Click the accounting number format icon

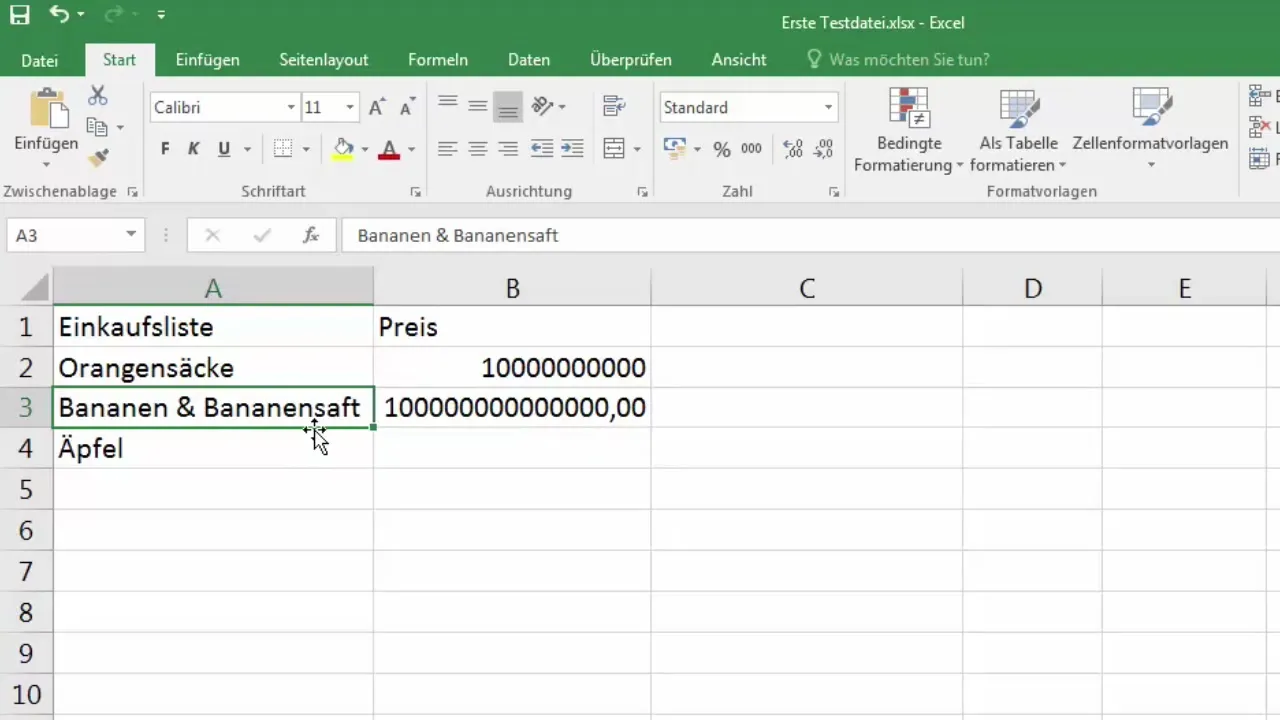(x=675, y=149)
